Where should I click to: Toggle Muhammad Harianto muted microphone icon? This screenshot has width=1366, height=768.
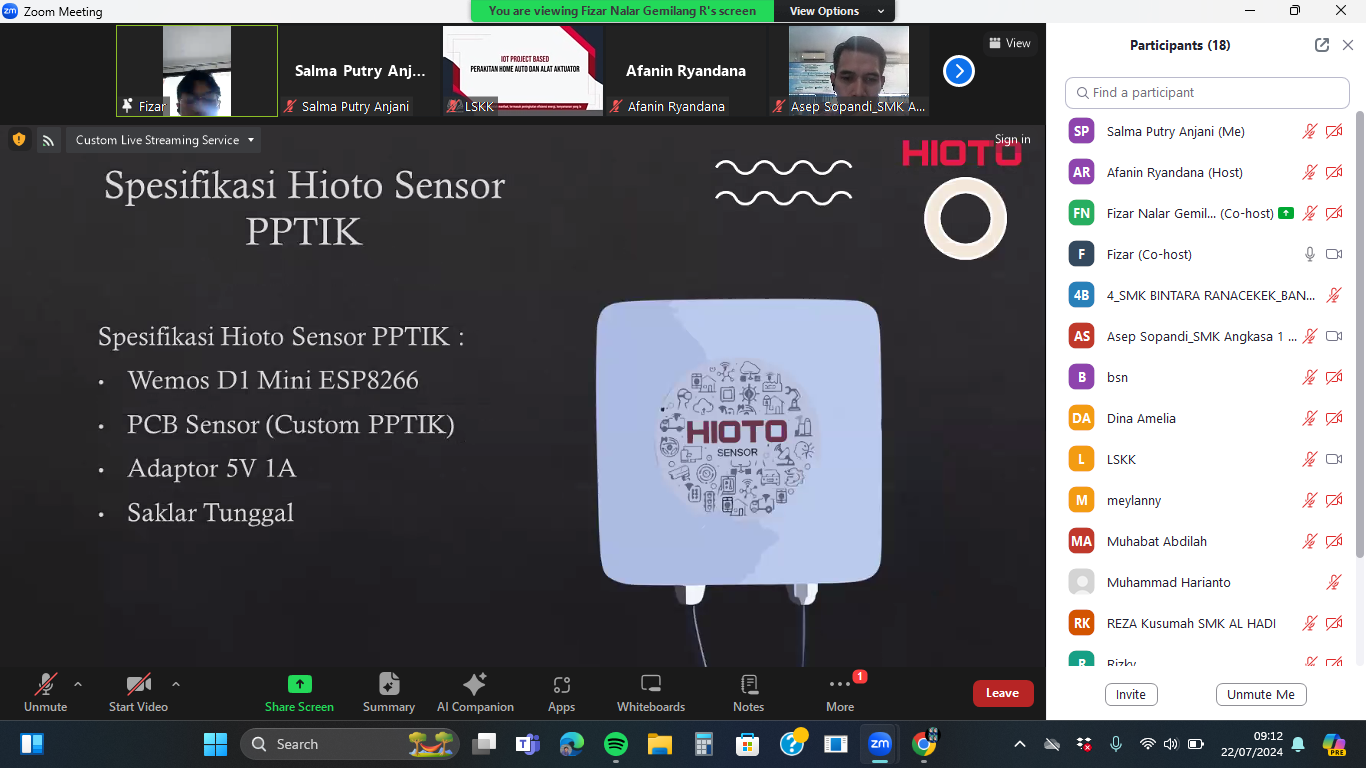[1333, 582]
